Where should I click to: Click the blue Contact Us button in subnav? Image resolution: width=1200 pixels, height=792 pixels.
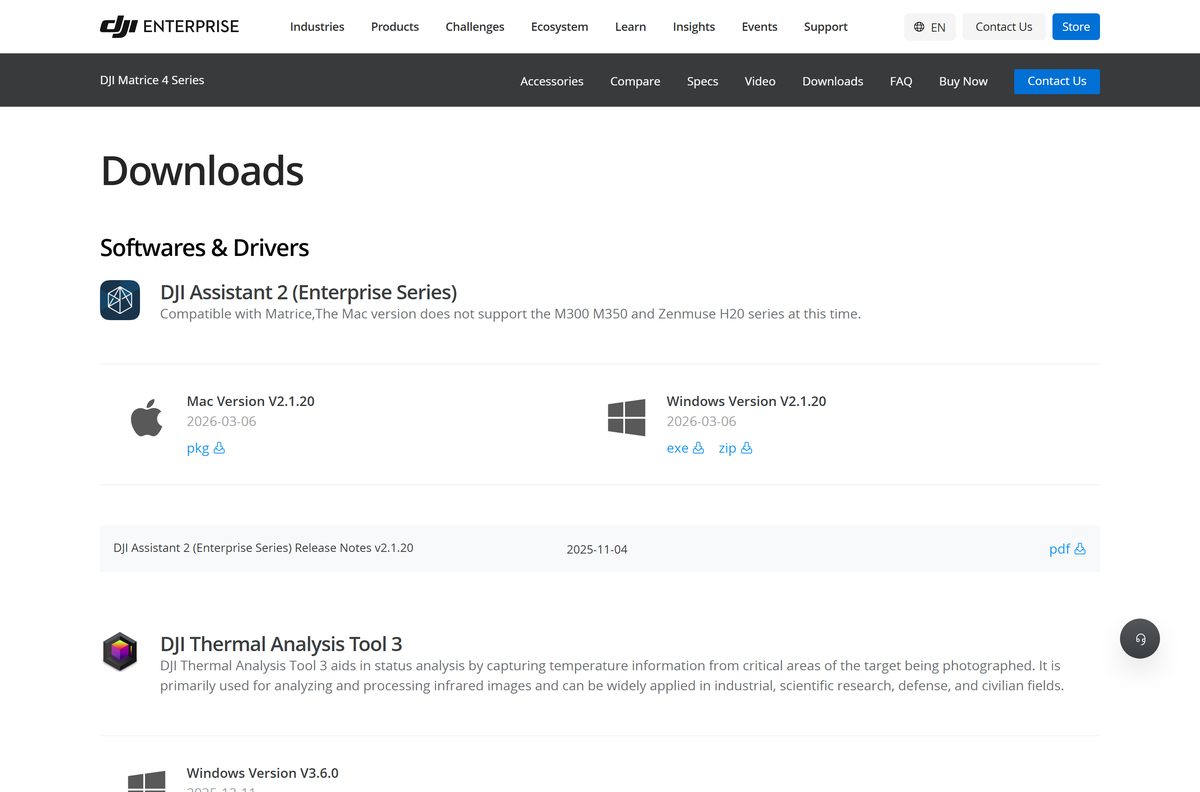(x=1057, y=81)
